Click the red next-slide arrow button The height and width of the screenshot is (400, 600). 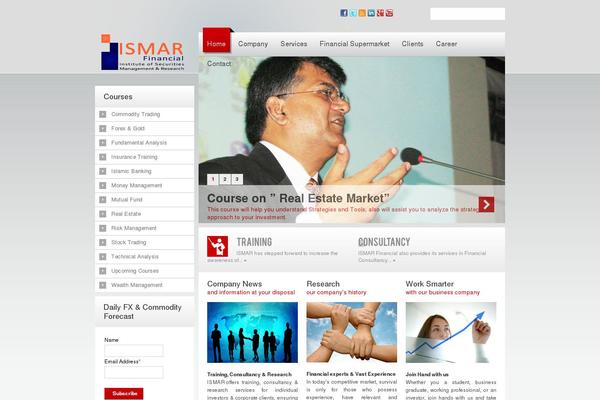[x=486, y=204]
